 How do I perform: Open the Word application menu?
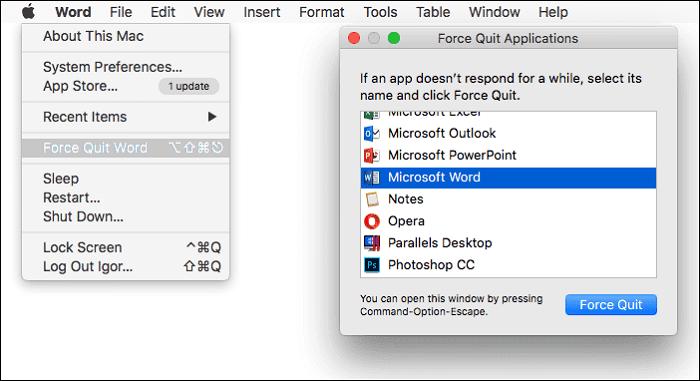tap(73, 12)
